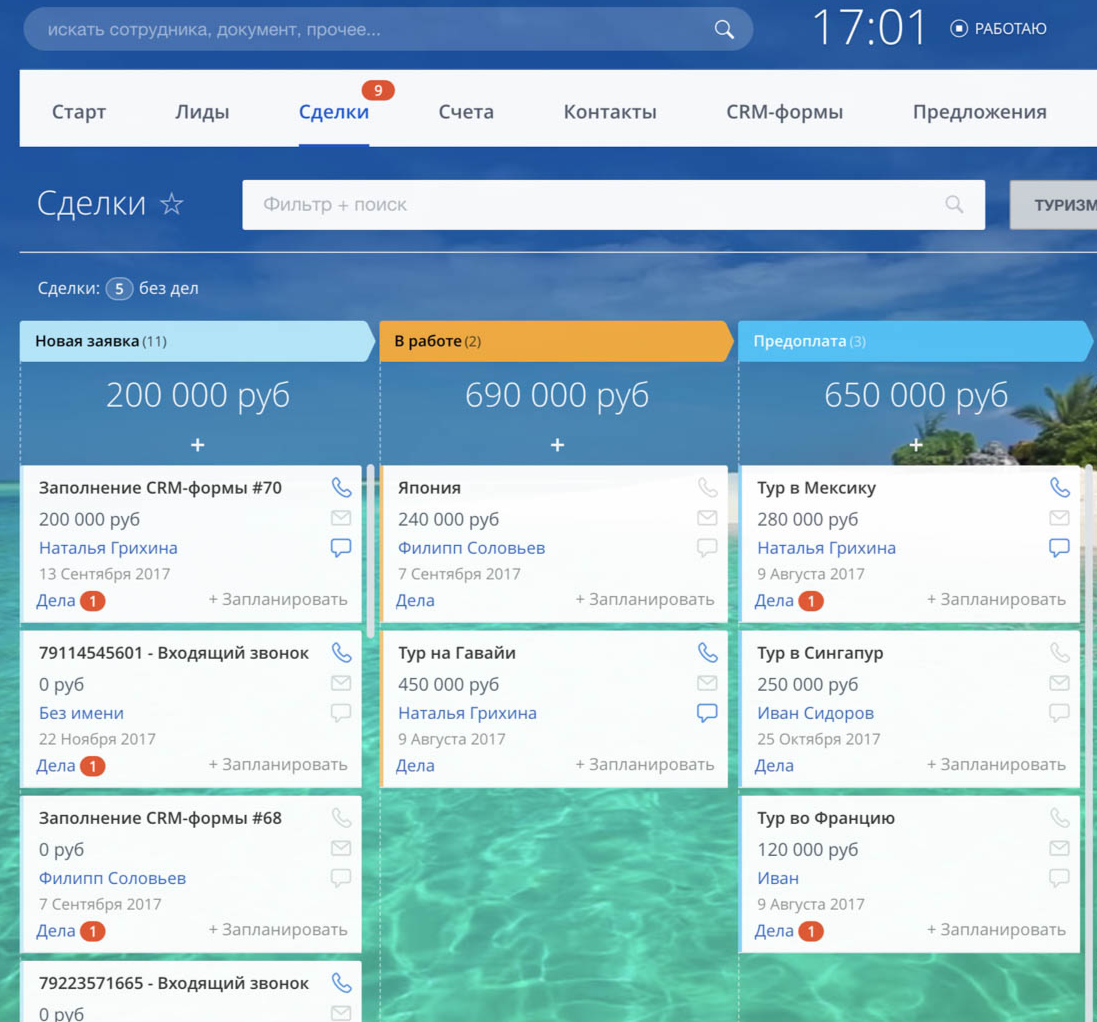Click the chat icon on Заполнение CRM-формы #68
This screenshot has height=1022, width=1097.
coord(341,878)
